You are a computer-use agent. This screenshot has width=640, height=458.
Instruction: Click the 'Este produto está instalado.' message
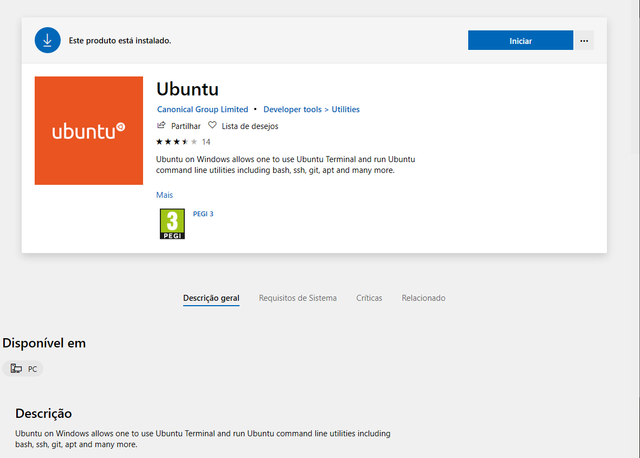pos(120,40)
